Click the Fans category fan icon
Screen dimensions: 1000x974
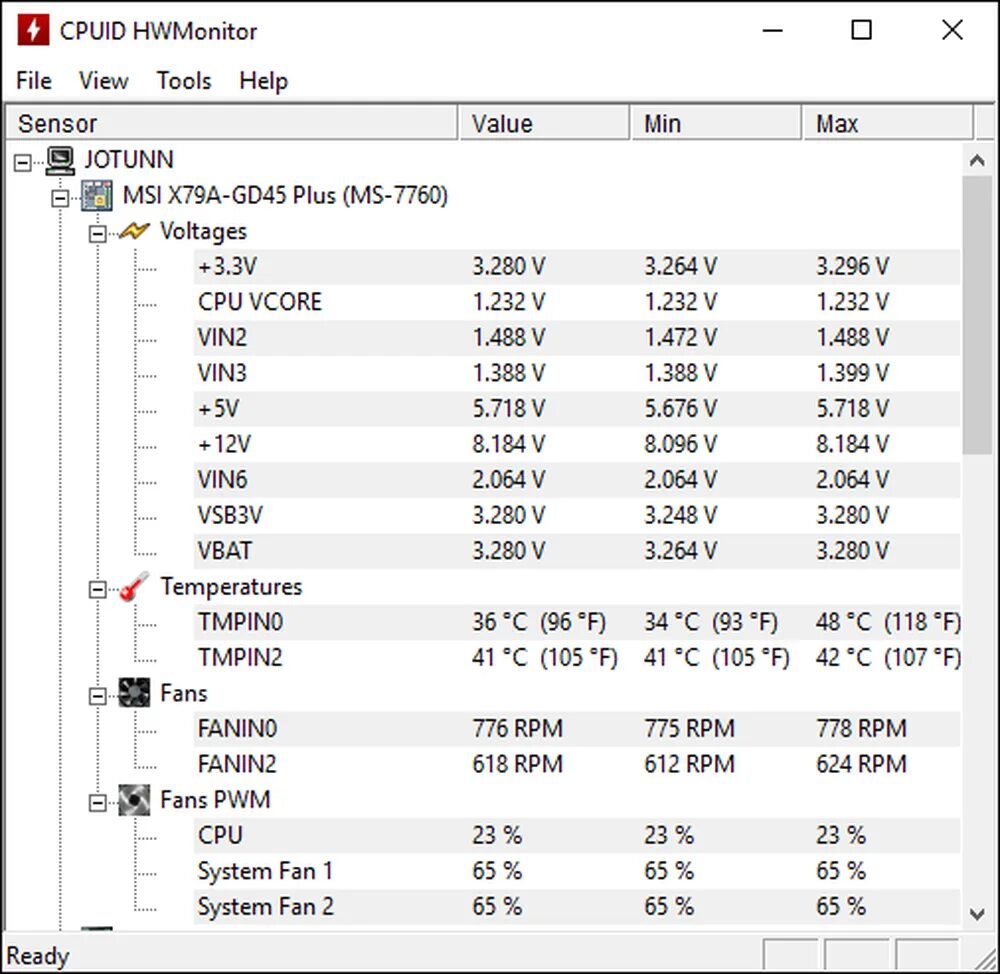pos(134,693)
